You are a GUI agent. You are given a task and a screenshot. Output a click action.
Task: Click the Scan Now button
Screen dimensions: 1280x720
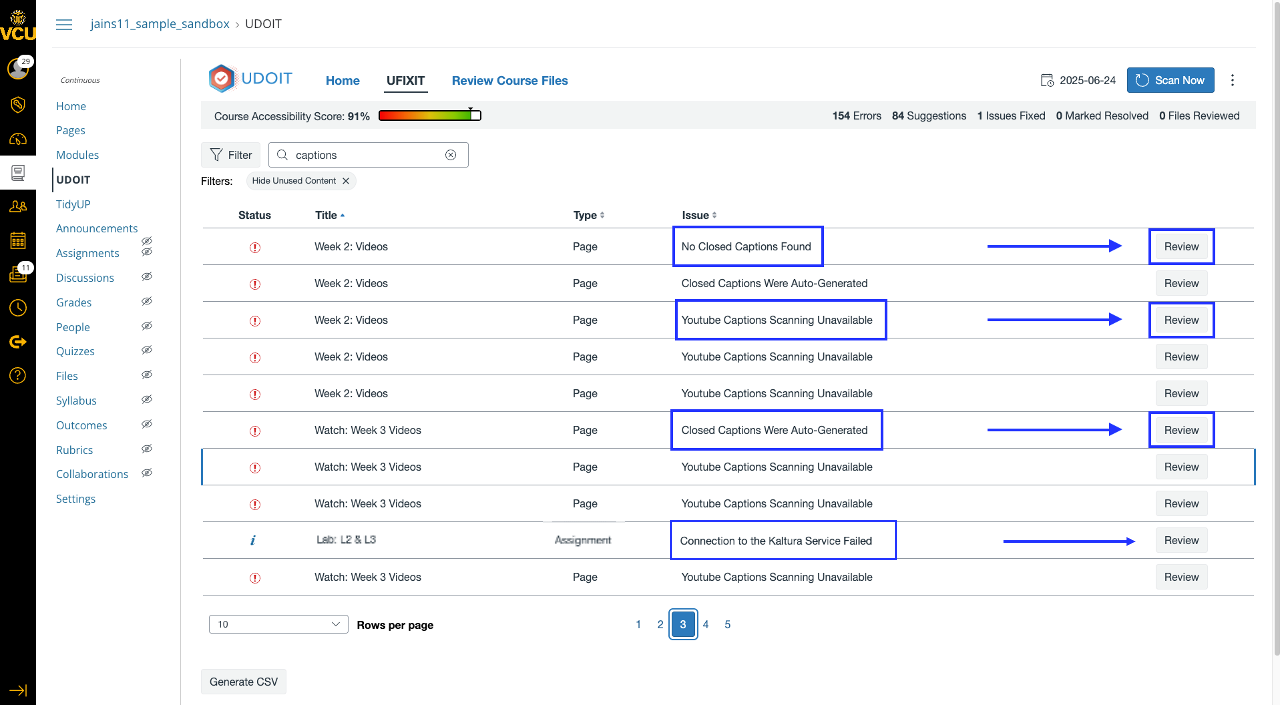click(x=1171, y=80)
